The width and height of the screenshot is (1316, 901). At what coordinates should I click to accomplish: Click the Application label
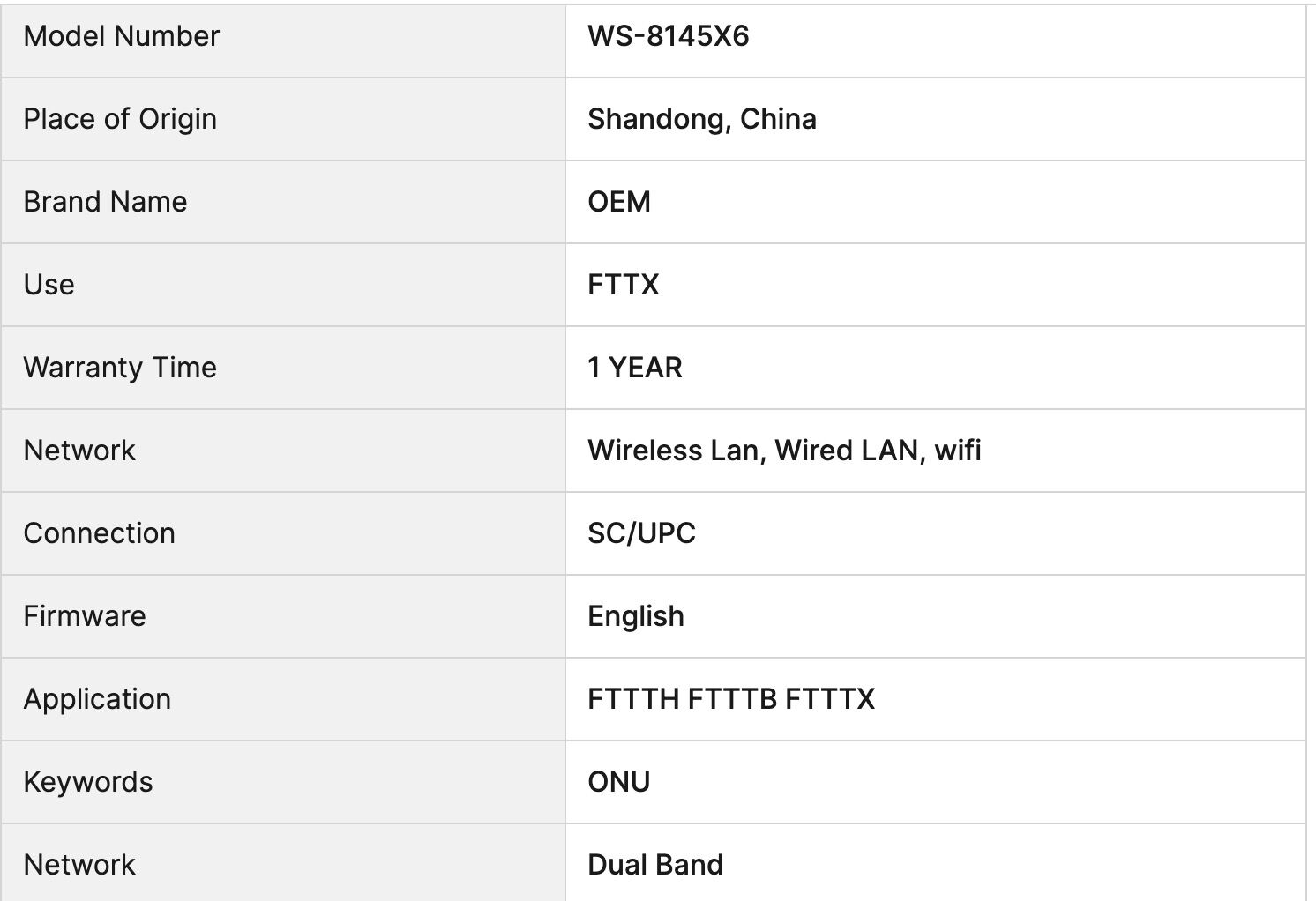click(x=97, y=699)
